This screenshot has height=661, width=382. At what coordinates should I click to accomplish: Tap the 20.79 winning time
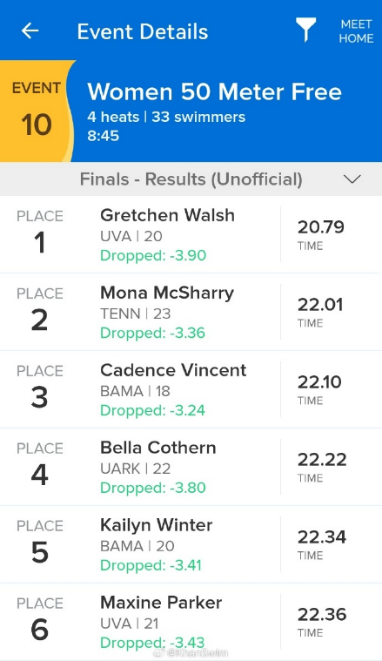[321, 227]
